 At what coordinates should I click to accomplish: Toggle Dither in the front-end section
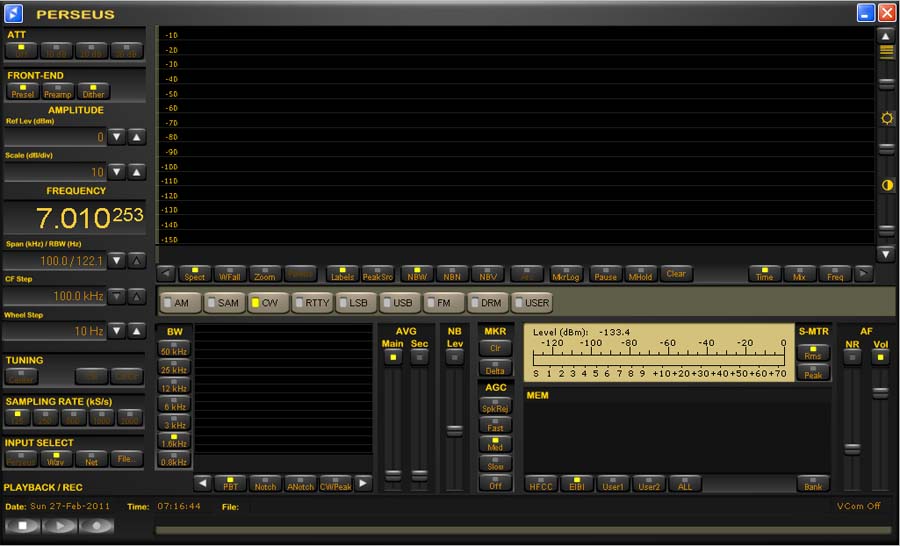(93, 91)
